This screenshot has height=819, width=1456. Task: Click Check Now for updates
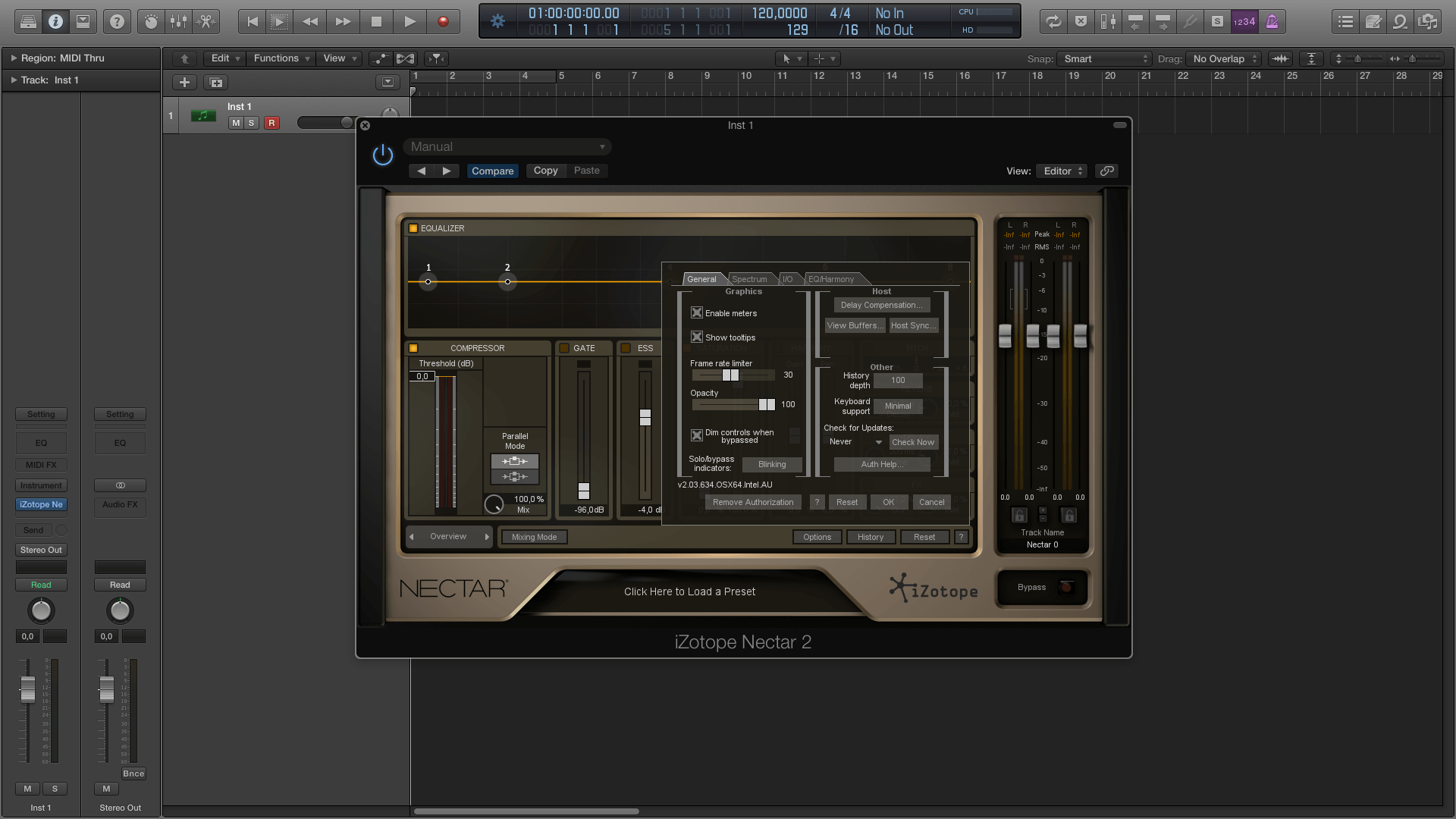click(x=913, y=442)
